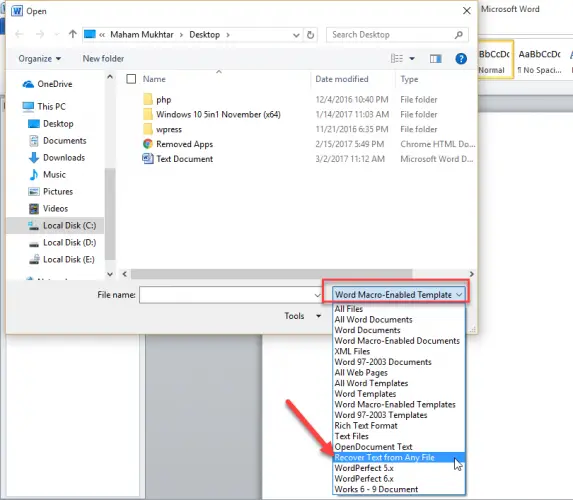Select the wpress folder icon
Image resolution: width=573 pixels, height=500 pixels.
[148, 129]
